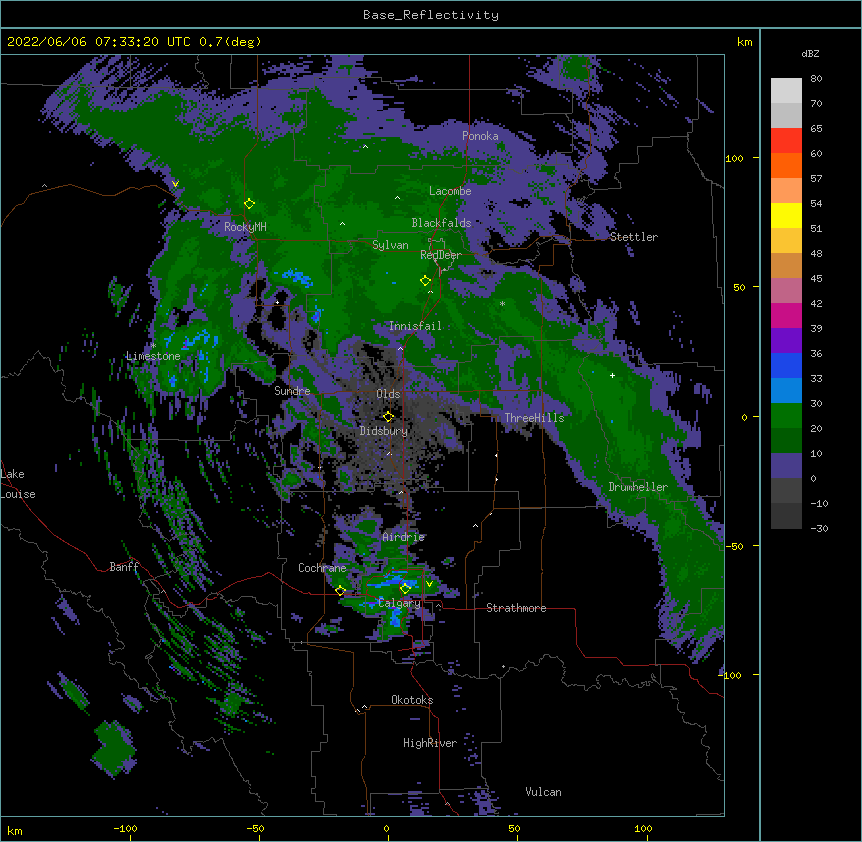Image resolution: width=862 pixels, height=842 pixels.
Task: Click the Calgary label
Action: 399,603
